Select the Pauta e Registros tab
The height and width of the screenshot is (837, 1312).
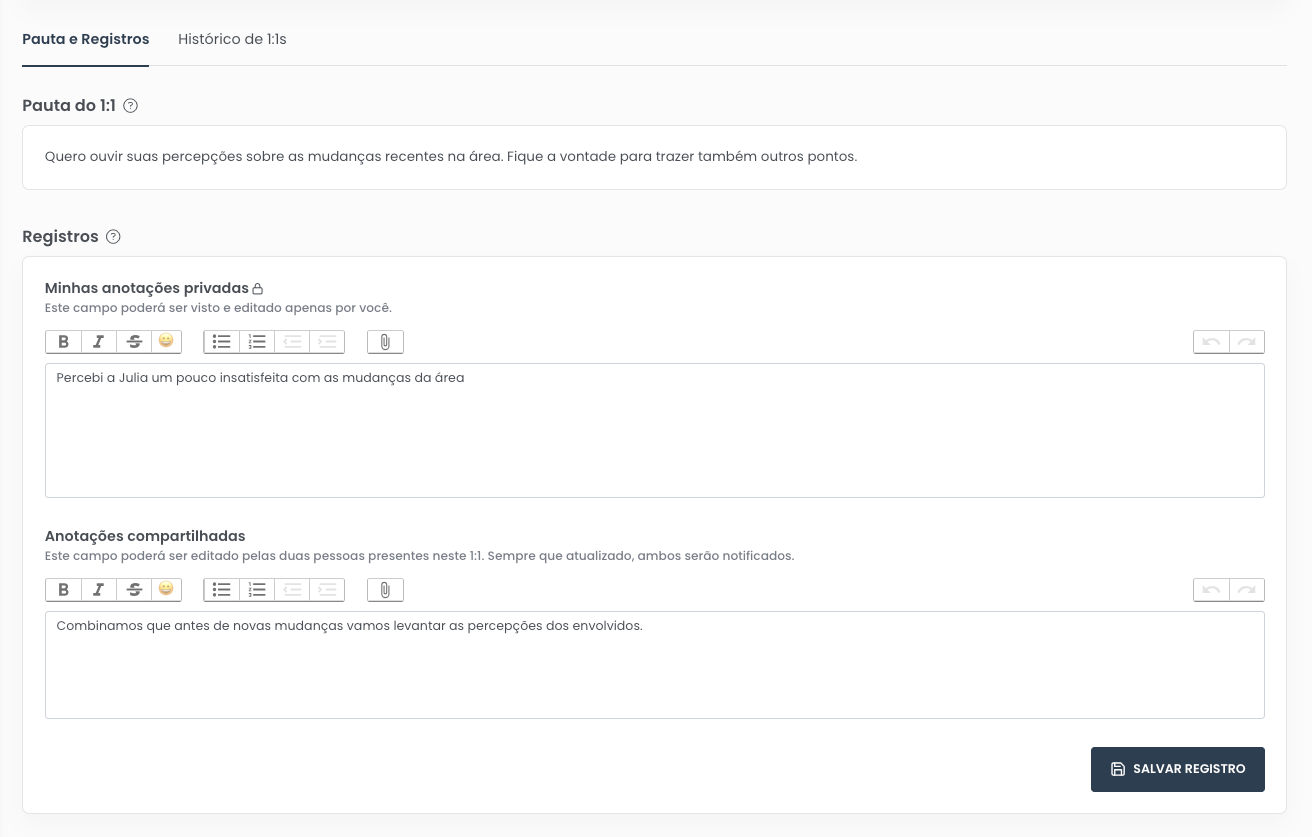(85, 39)
